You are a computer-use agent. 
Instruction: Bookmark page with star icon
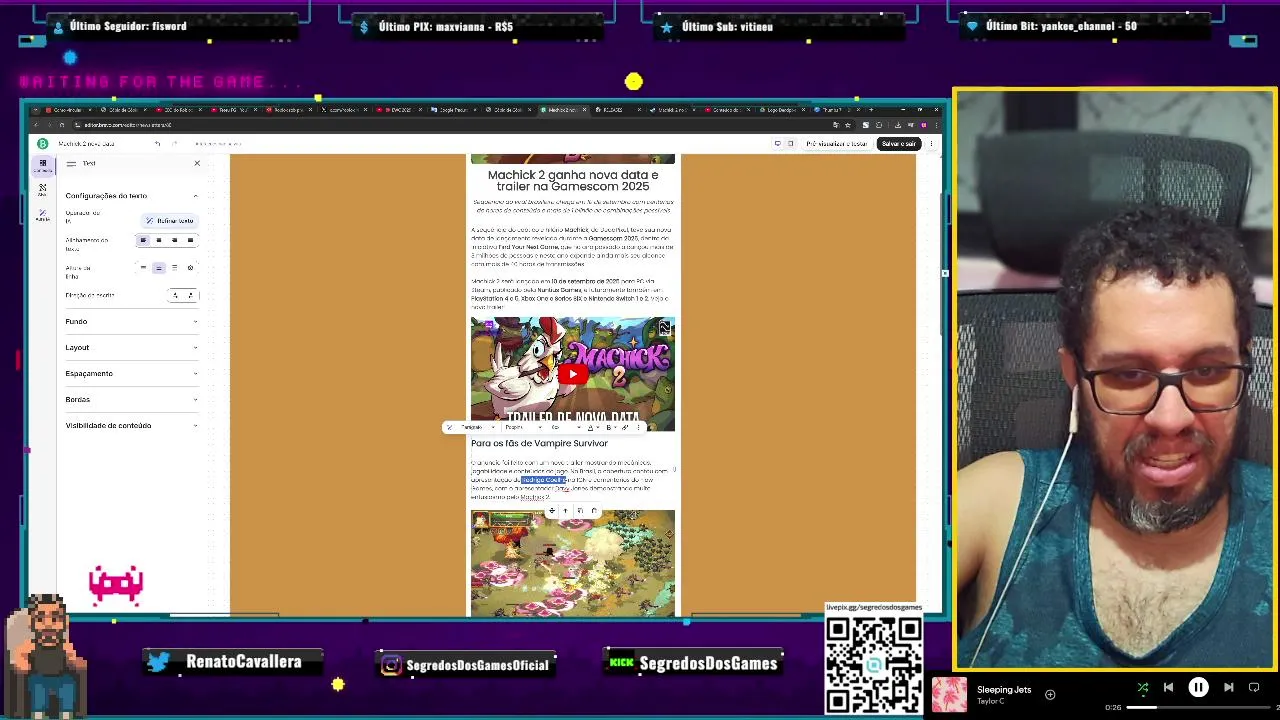(848, 125)
